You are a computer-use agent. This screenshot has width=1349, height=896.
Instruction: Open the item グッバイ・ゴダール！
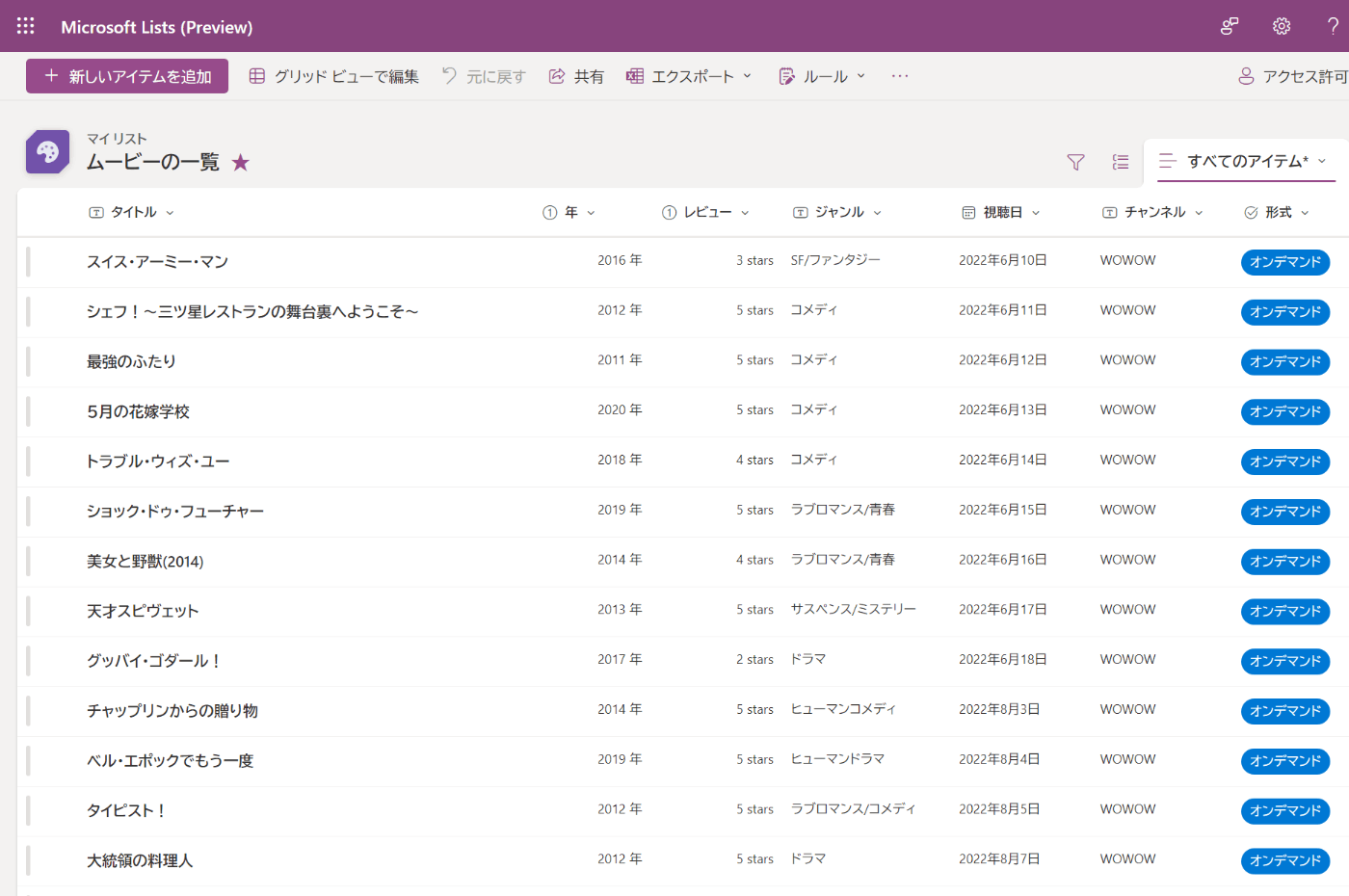tap(154, 661)
